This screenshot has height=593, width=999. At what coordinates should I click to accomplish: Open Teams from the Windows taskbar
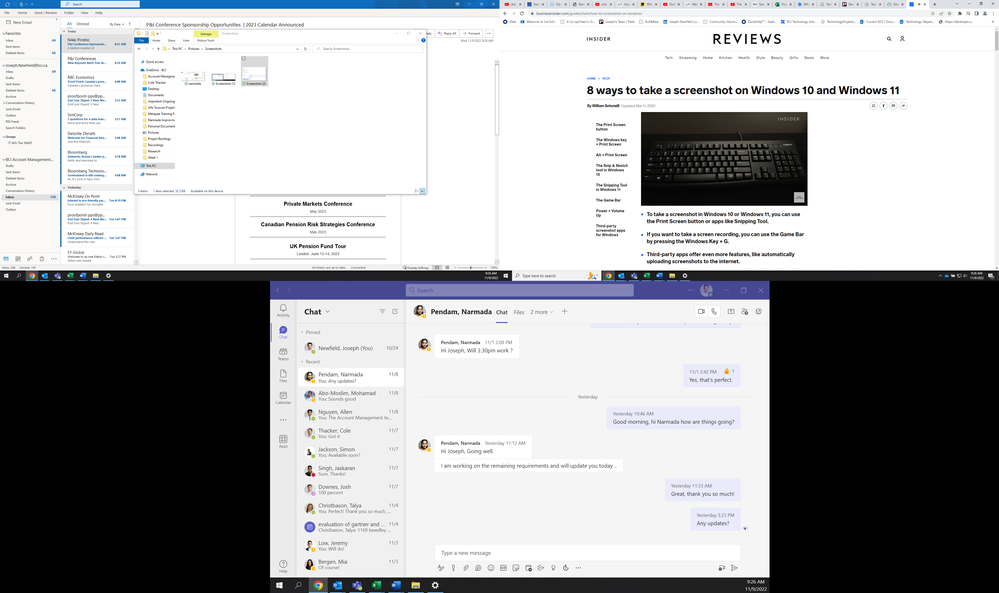(356, 585)
